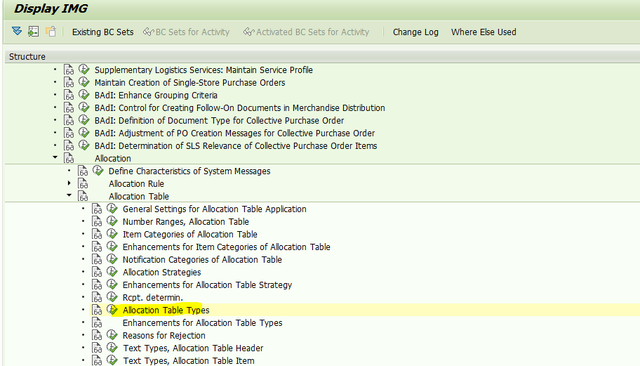Viewport: 640px width, 366px height.
Task: Open documentation icon for Allocation Table Types
Action: click(x=97, y=310)
